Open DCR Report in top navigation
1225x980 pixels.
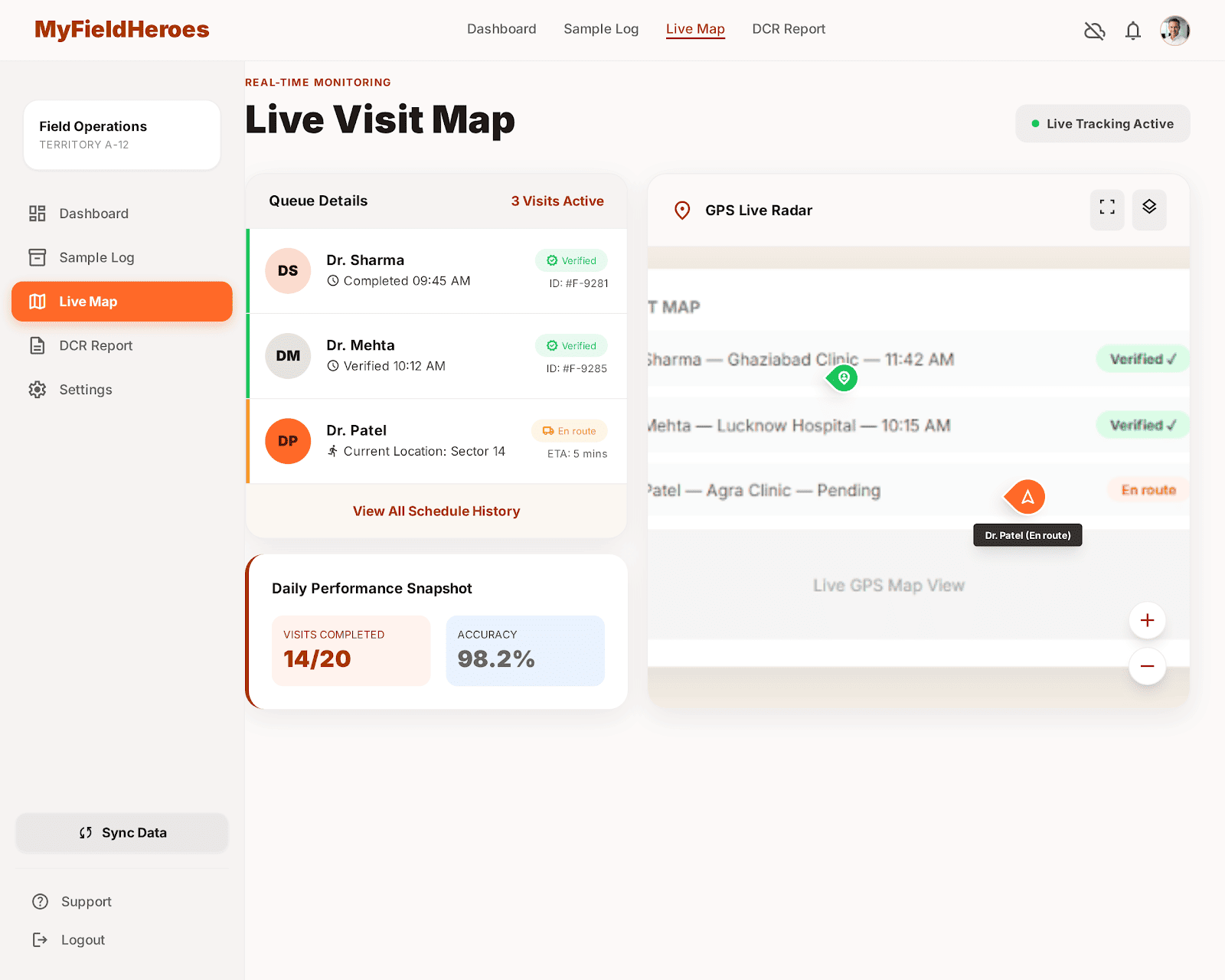pos(789,29)
